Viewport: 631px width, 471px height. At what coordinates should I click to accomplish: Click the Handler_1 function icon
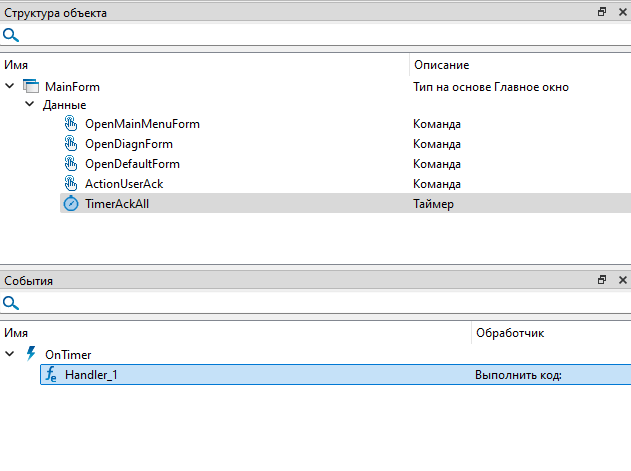51,374
